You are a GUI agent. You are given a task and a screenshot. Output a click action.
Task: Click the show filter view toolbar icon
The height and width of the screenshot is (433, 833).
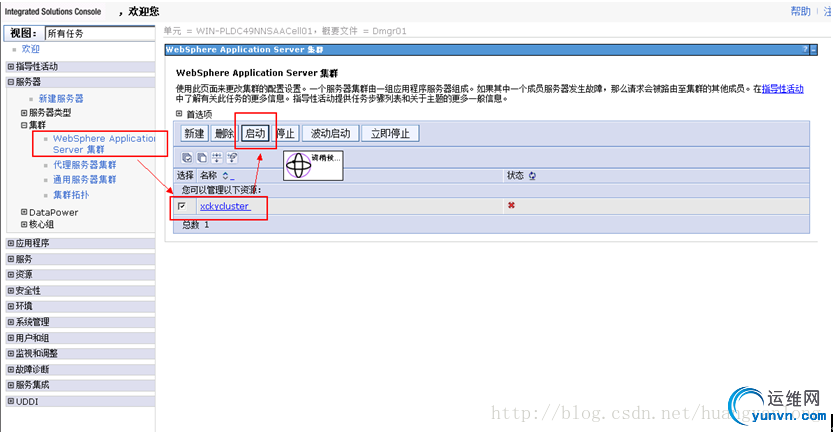217,158
